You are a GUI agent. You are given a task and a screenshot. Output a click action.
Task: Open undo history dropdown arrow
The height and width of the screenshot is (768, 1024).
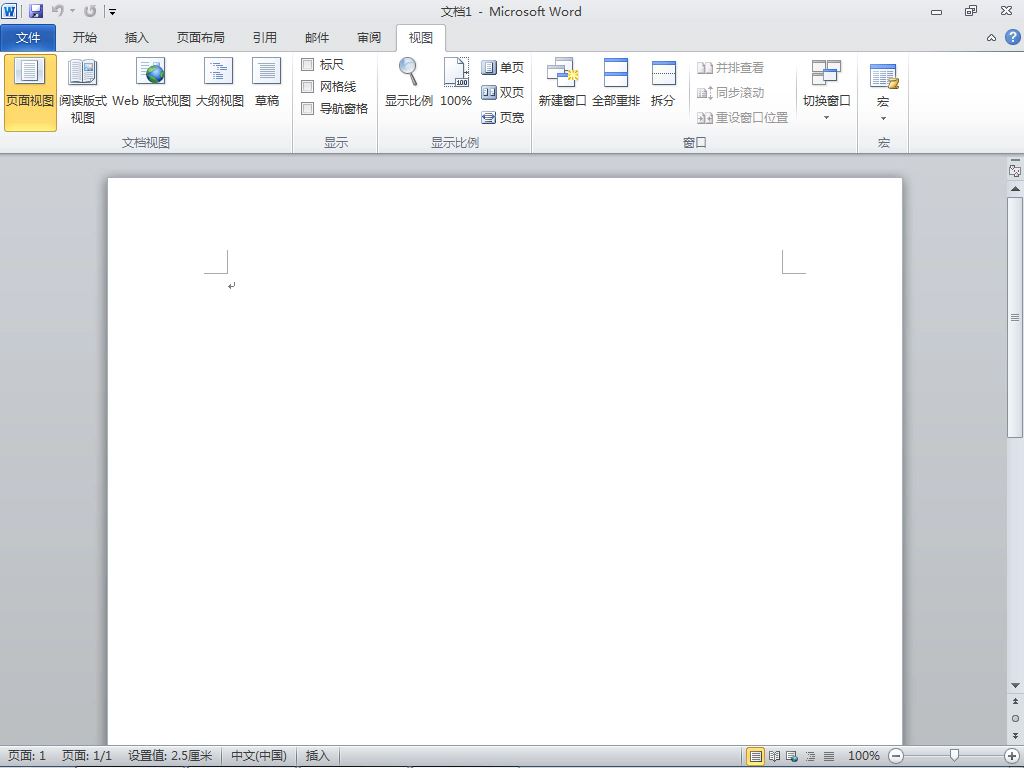pos(72,11)
